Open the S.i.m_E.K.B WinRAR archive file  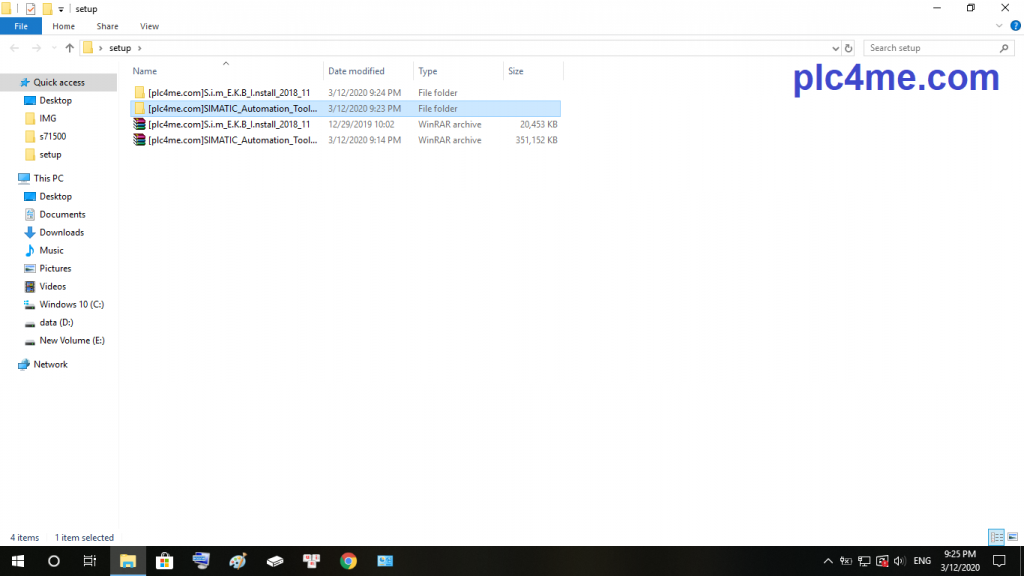[229, 124]
